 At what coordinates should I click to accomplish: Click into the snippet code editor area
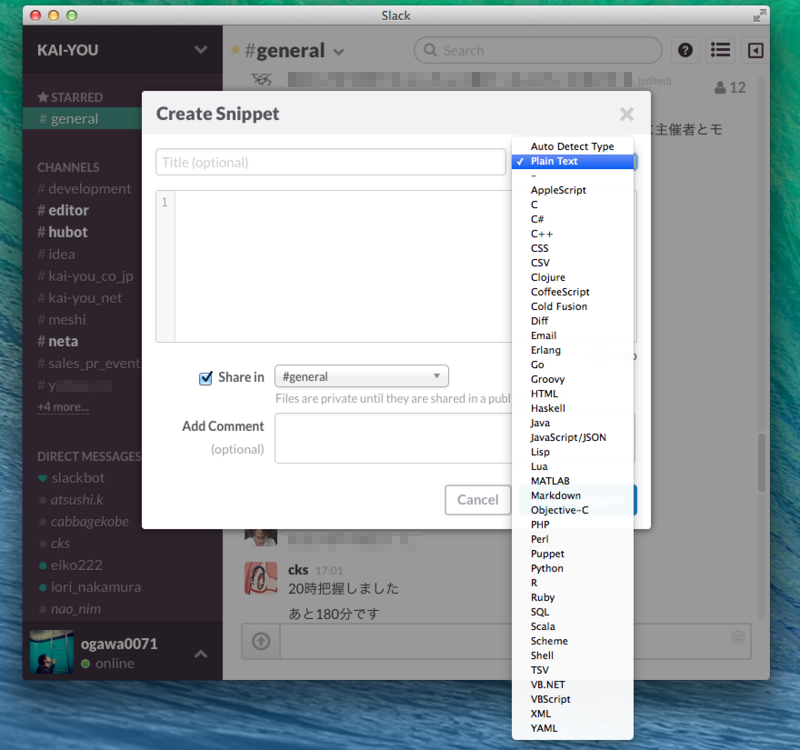343,266
